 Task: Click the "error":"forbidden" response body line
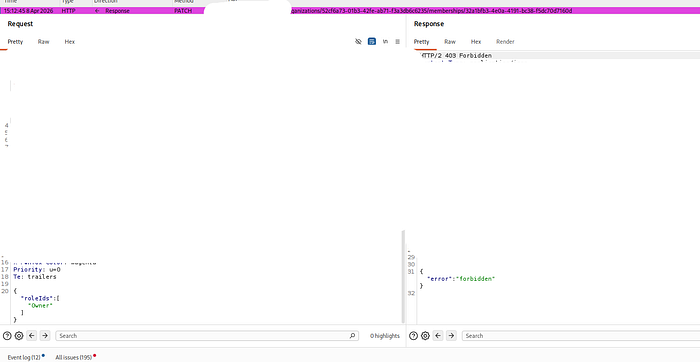461,279
